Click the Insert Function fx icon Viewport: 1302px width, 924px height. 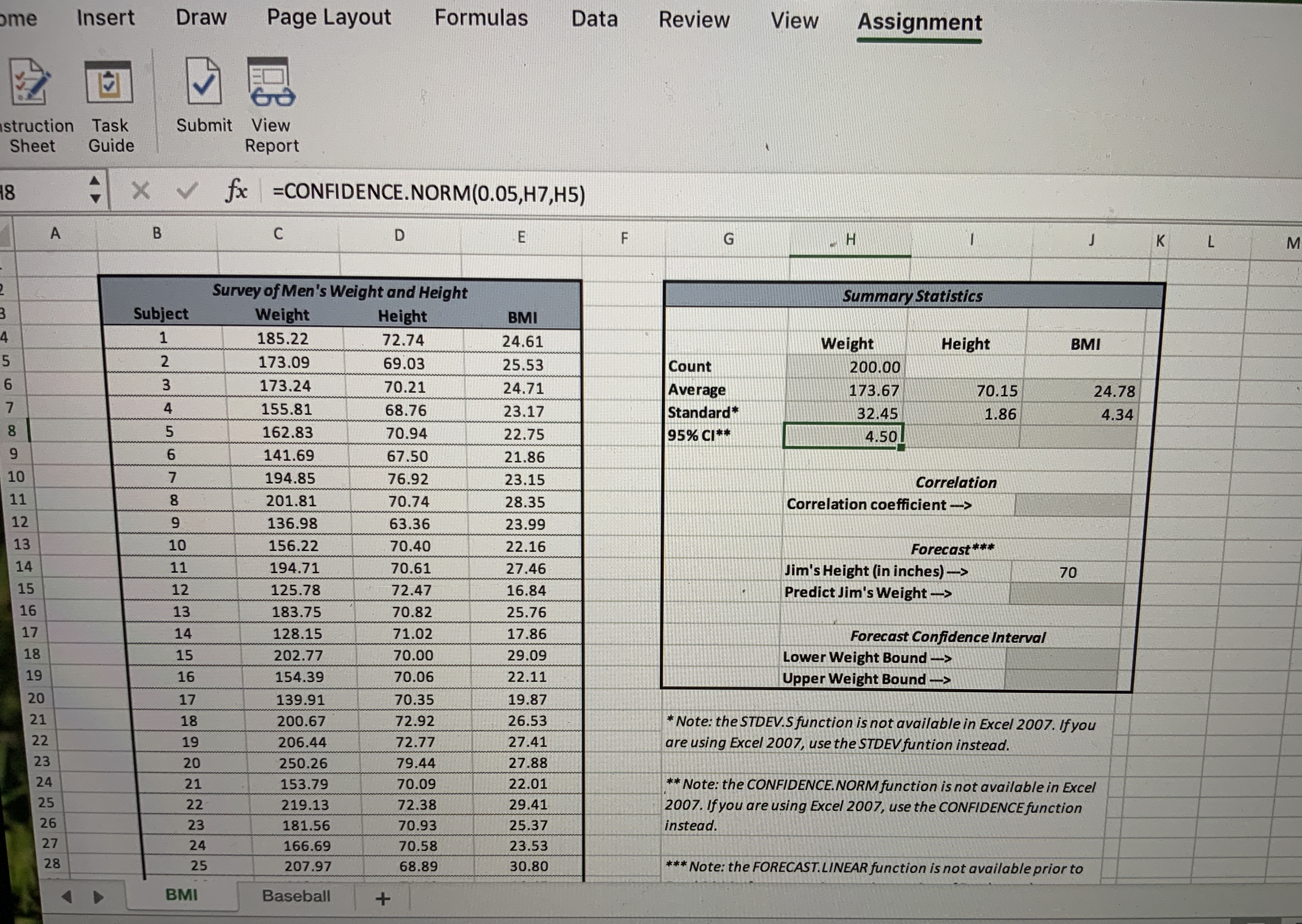[x=239, y=192]
